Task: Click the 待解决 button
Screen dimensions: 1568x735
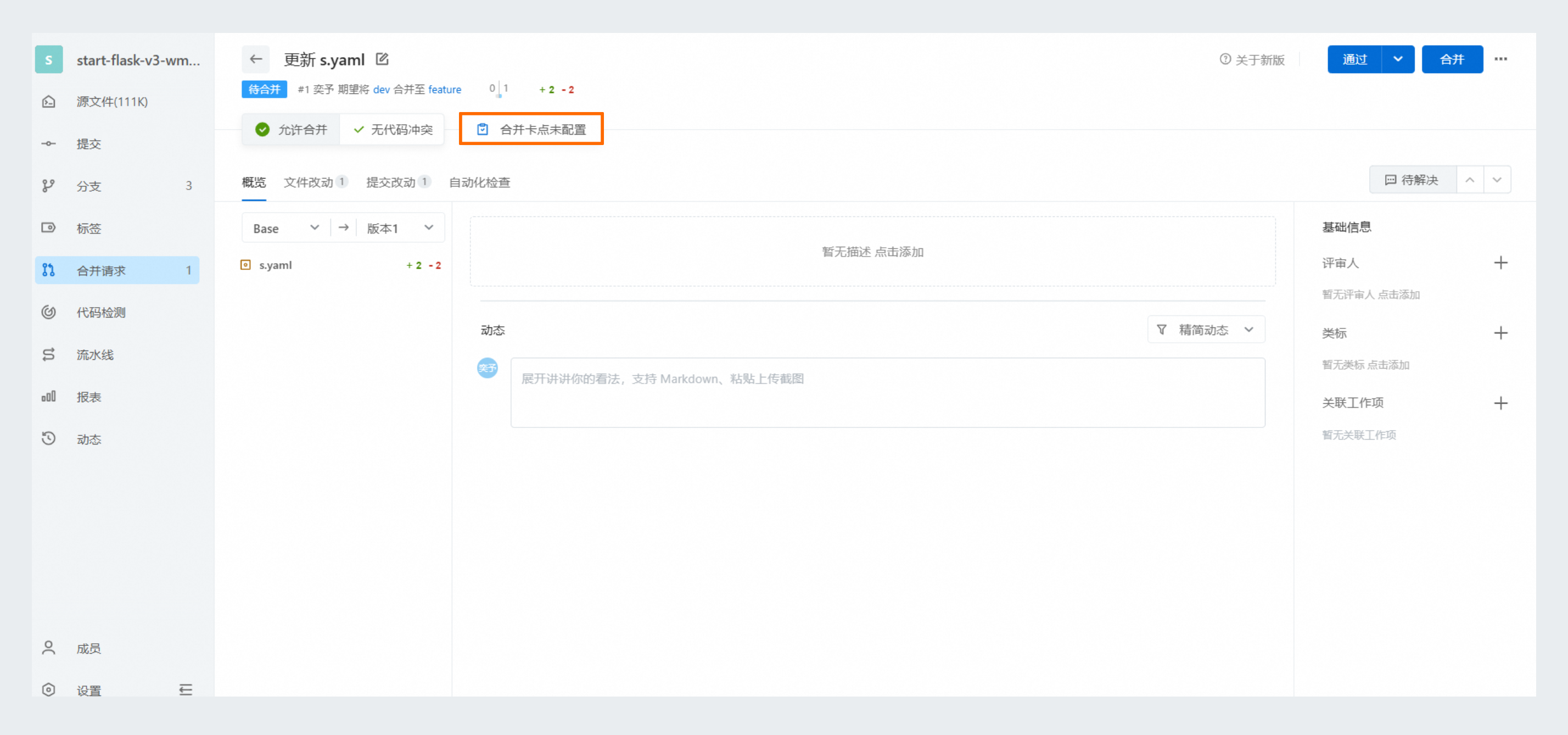Action: (x=1412, y=180)
